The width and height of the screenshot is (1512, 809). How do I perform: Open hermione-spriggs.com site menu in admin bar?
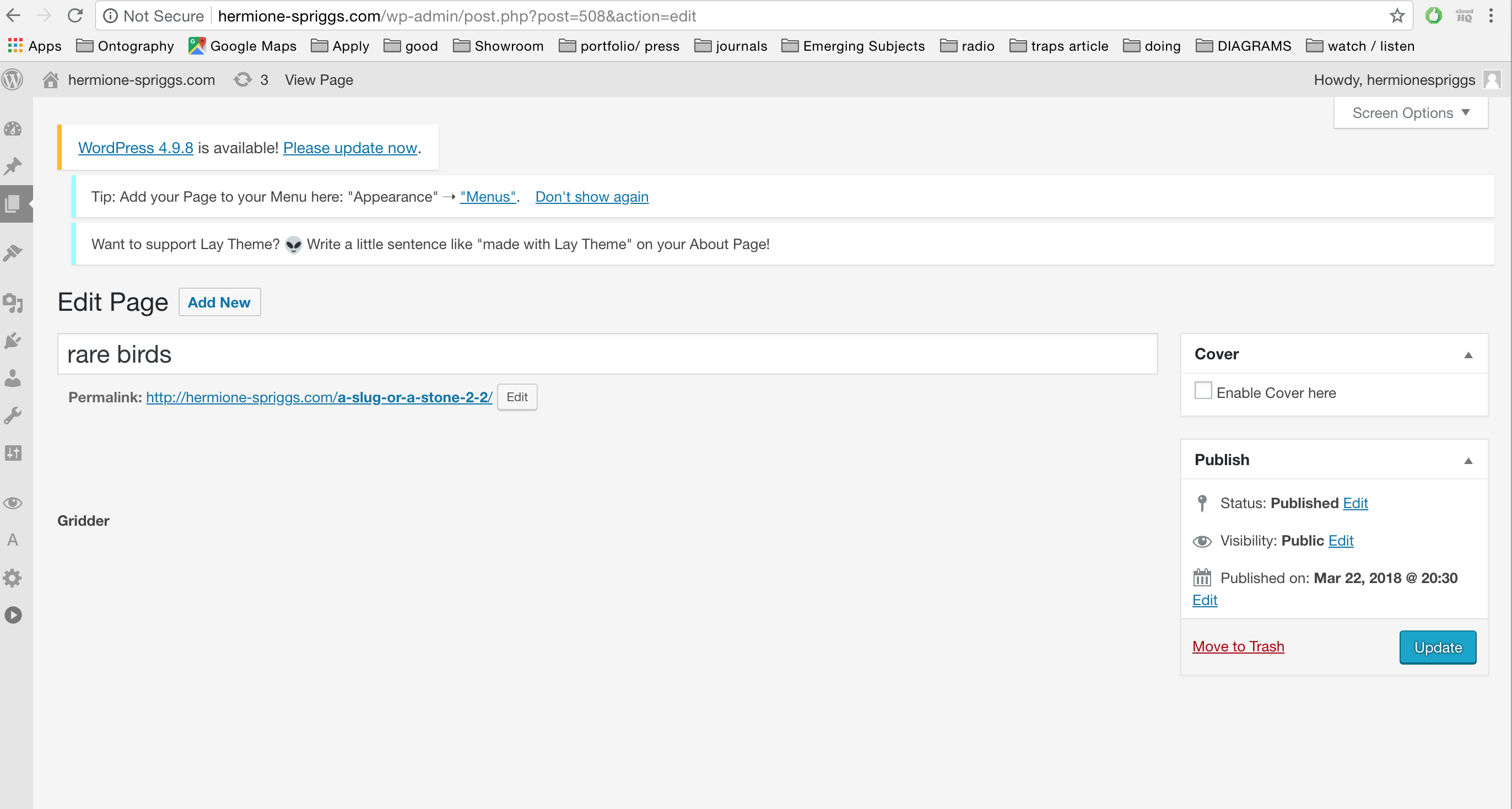pyautogui.click(x=141, y=80)
